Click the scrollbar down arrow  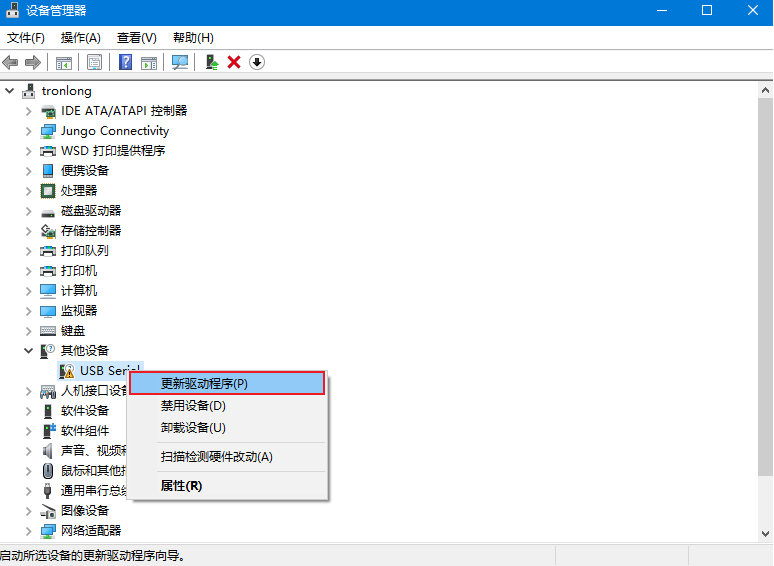(x=765, y=534)
